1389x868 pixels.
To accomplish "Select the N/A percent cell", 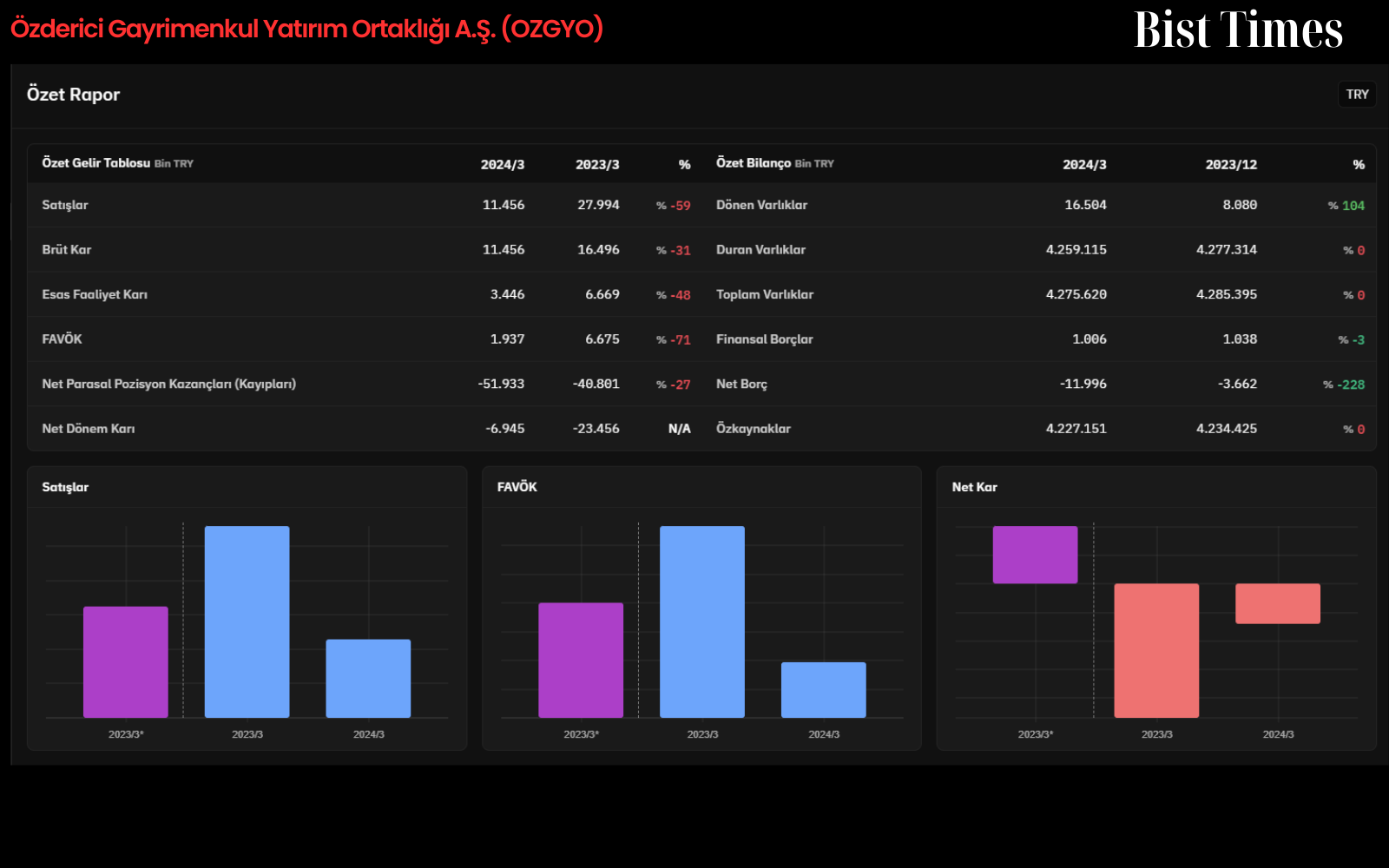I will tap(680, 429).
